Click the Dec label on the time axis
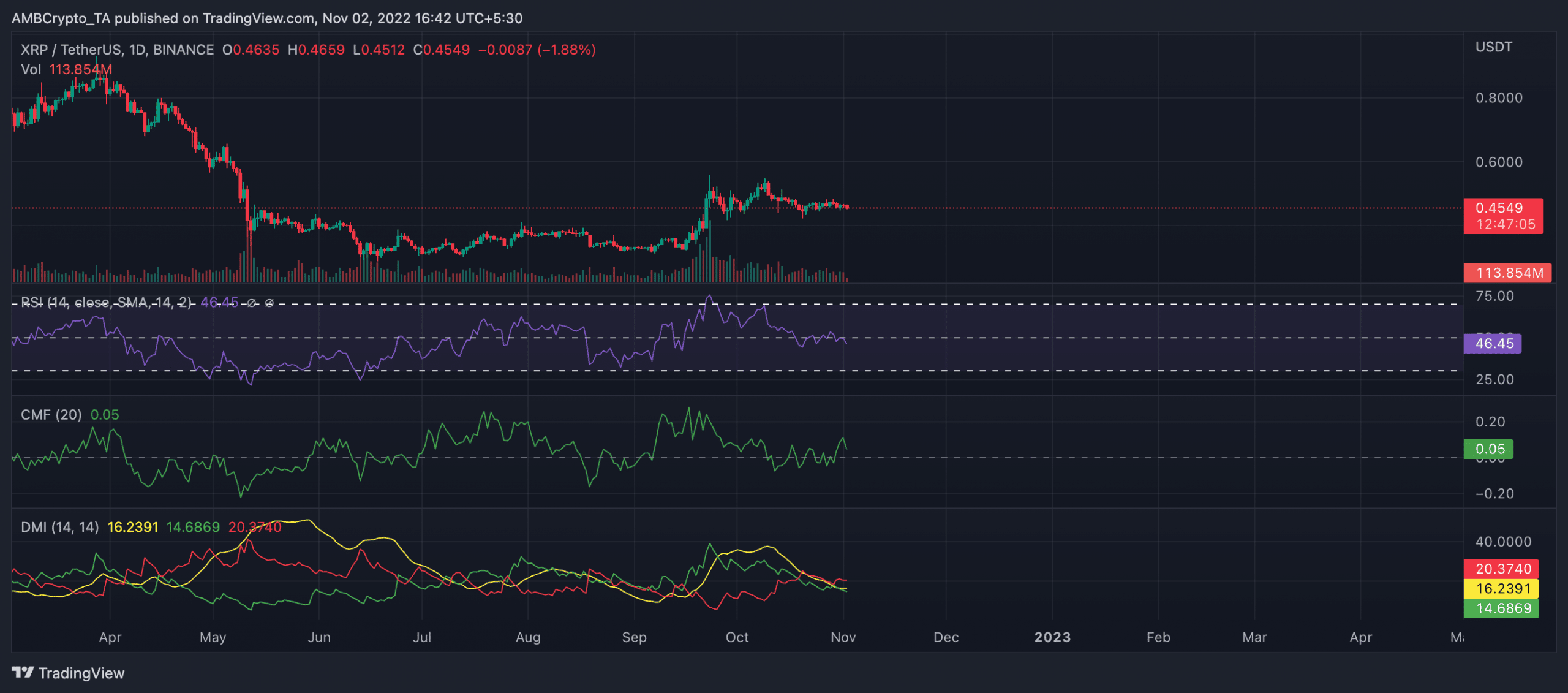 coord(946,637)
